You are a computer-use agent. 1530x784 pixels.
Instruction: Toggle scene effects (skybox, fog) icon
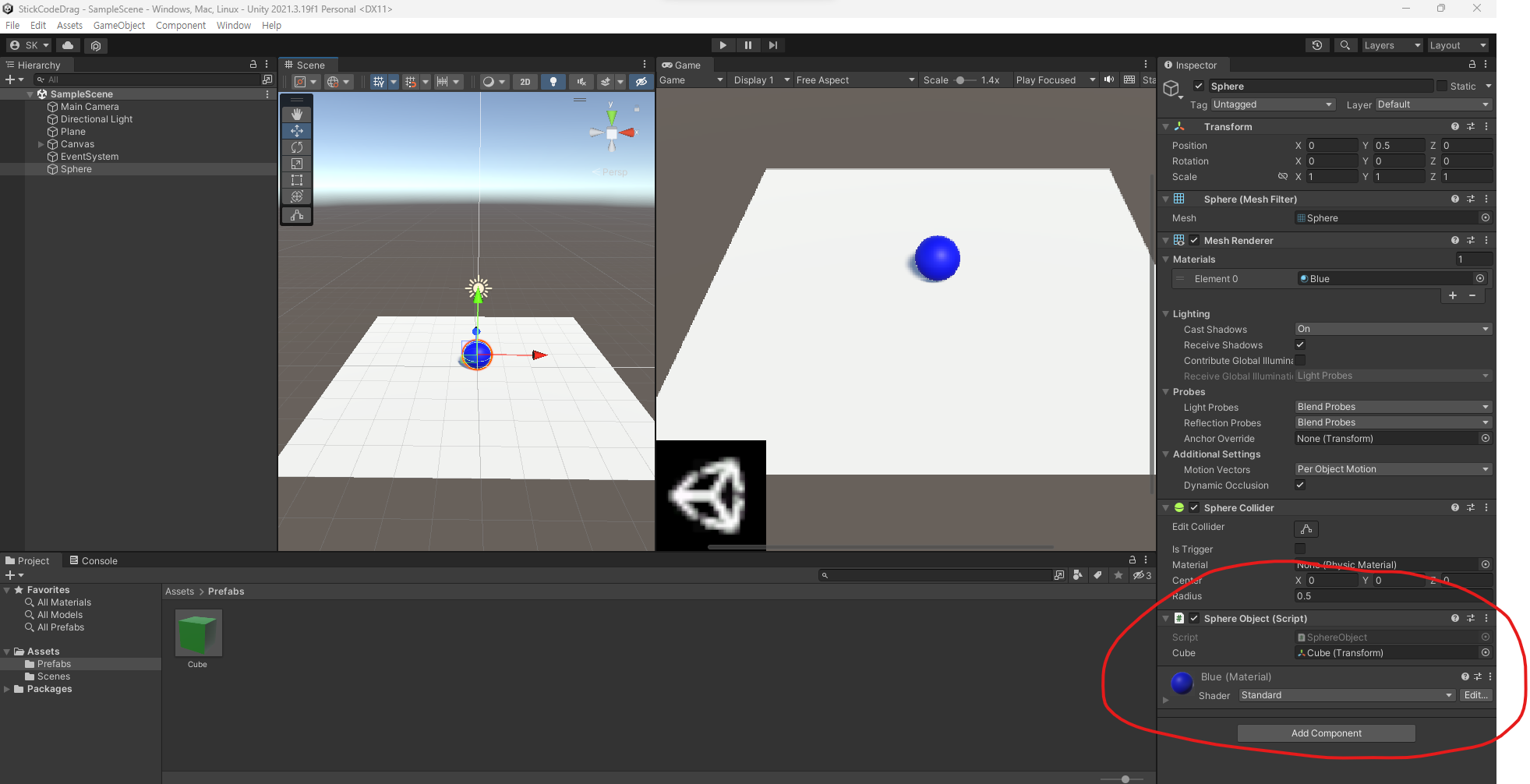[x=606, y=81]
